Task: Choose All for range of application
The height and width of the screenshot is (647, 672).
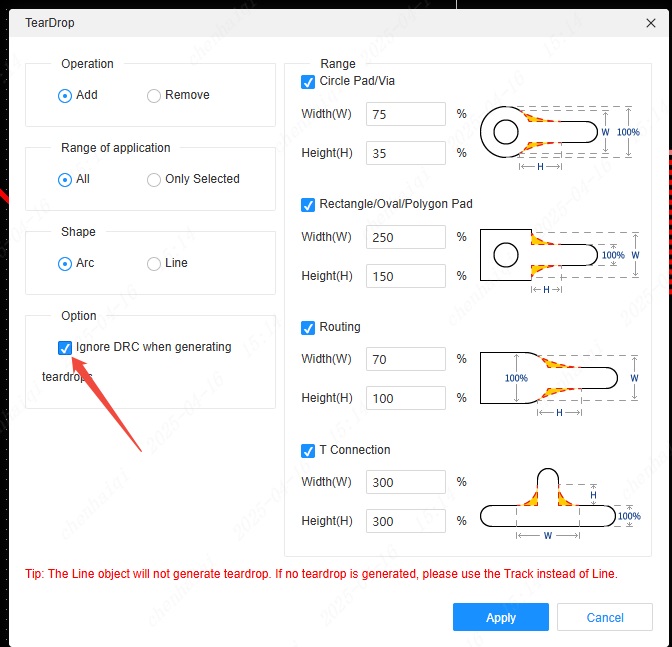Action: [x=66, y=179]
